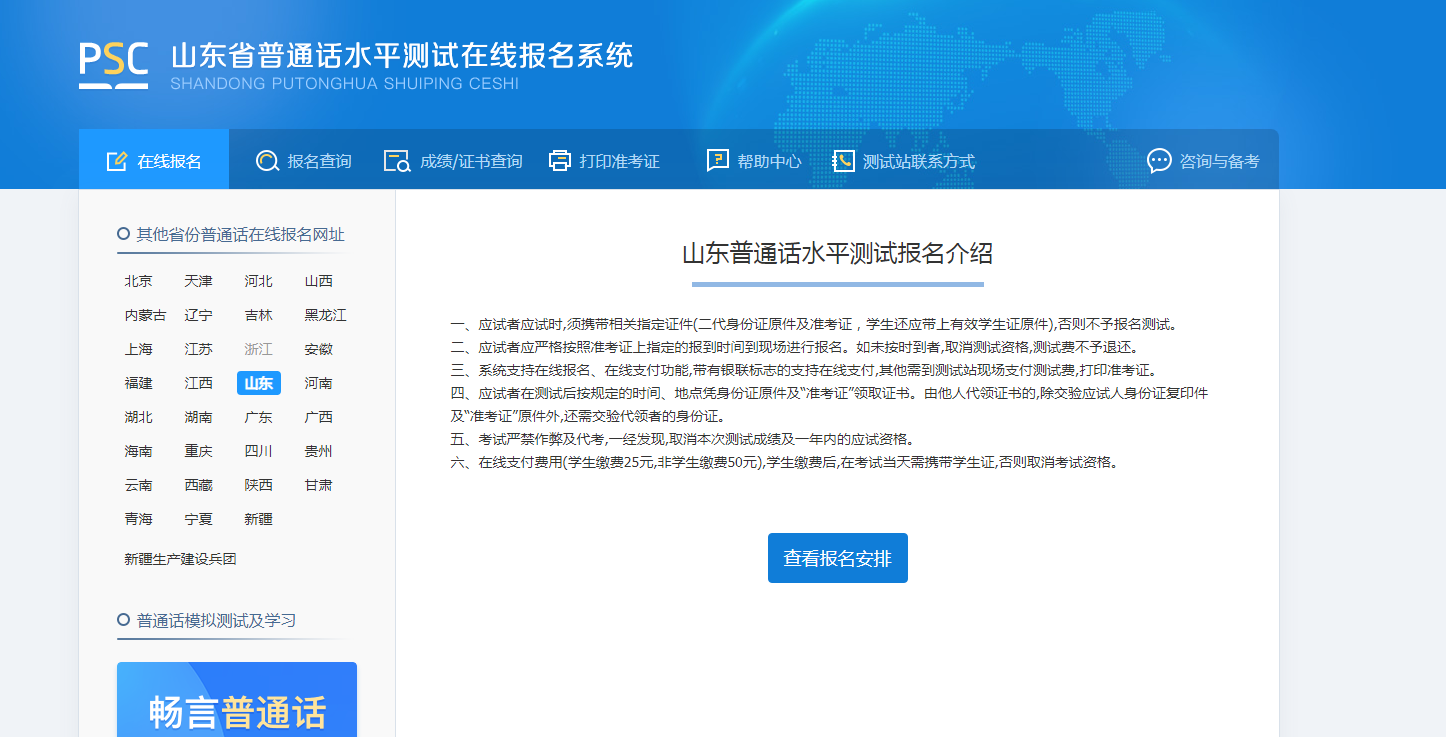Click the PSC logo in header
Viewport: 1446px width, 737px height.
point(114,66)
